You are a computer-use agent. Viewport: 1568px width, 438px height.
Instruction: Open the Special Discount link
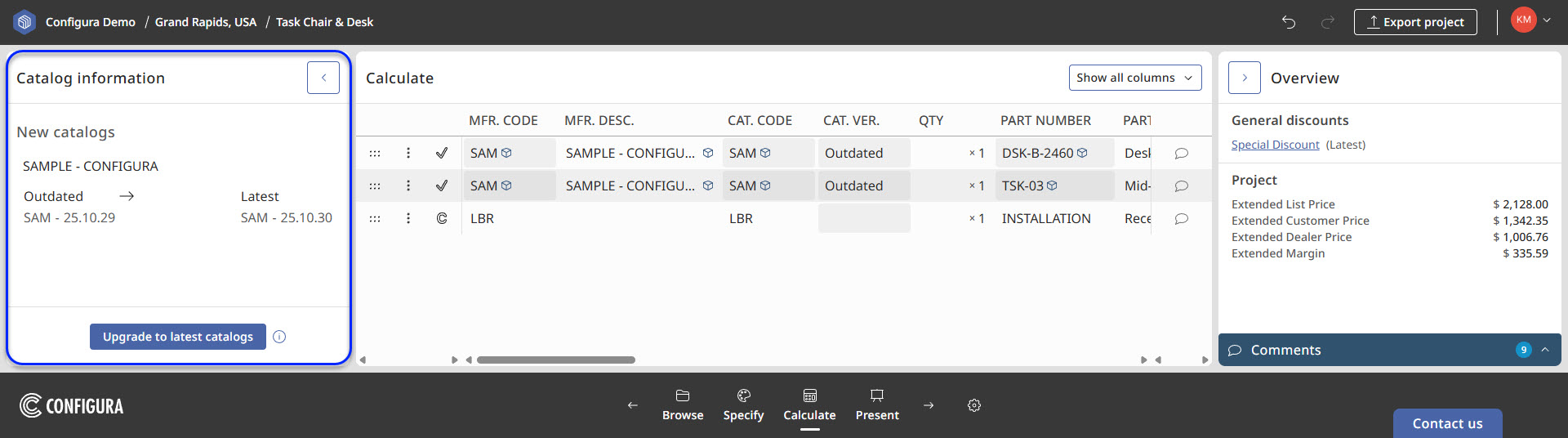click(x=1275, y=145)
